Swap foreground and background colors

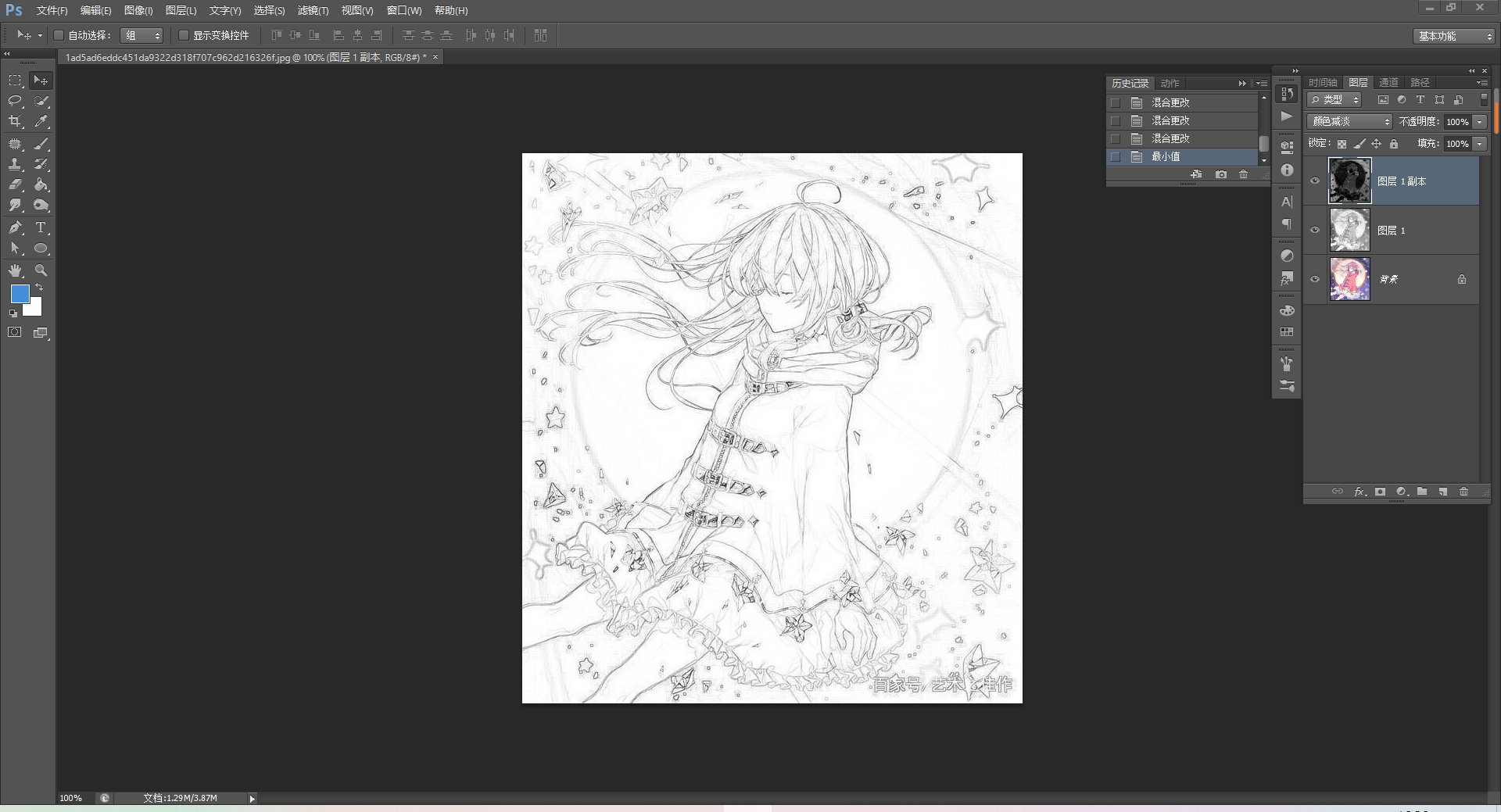[x=39, y=288]
